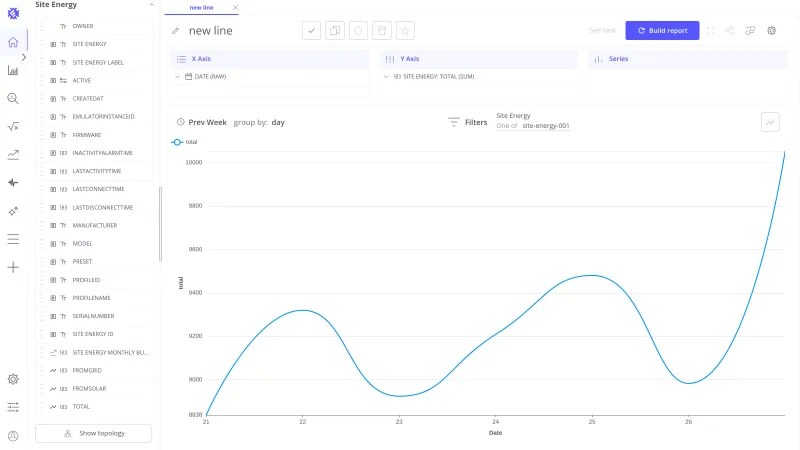Screen dimensions: 800x450
Task: Open the app logo at sidebar top
Action: (x=13, y=14)
